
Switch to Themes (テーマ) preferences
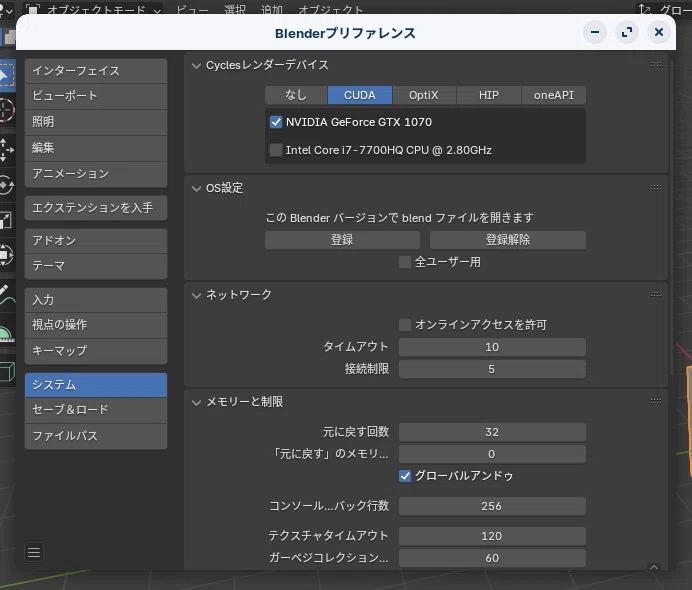96,266
